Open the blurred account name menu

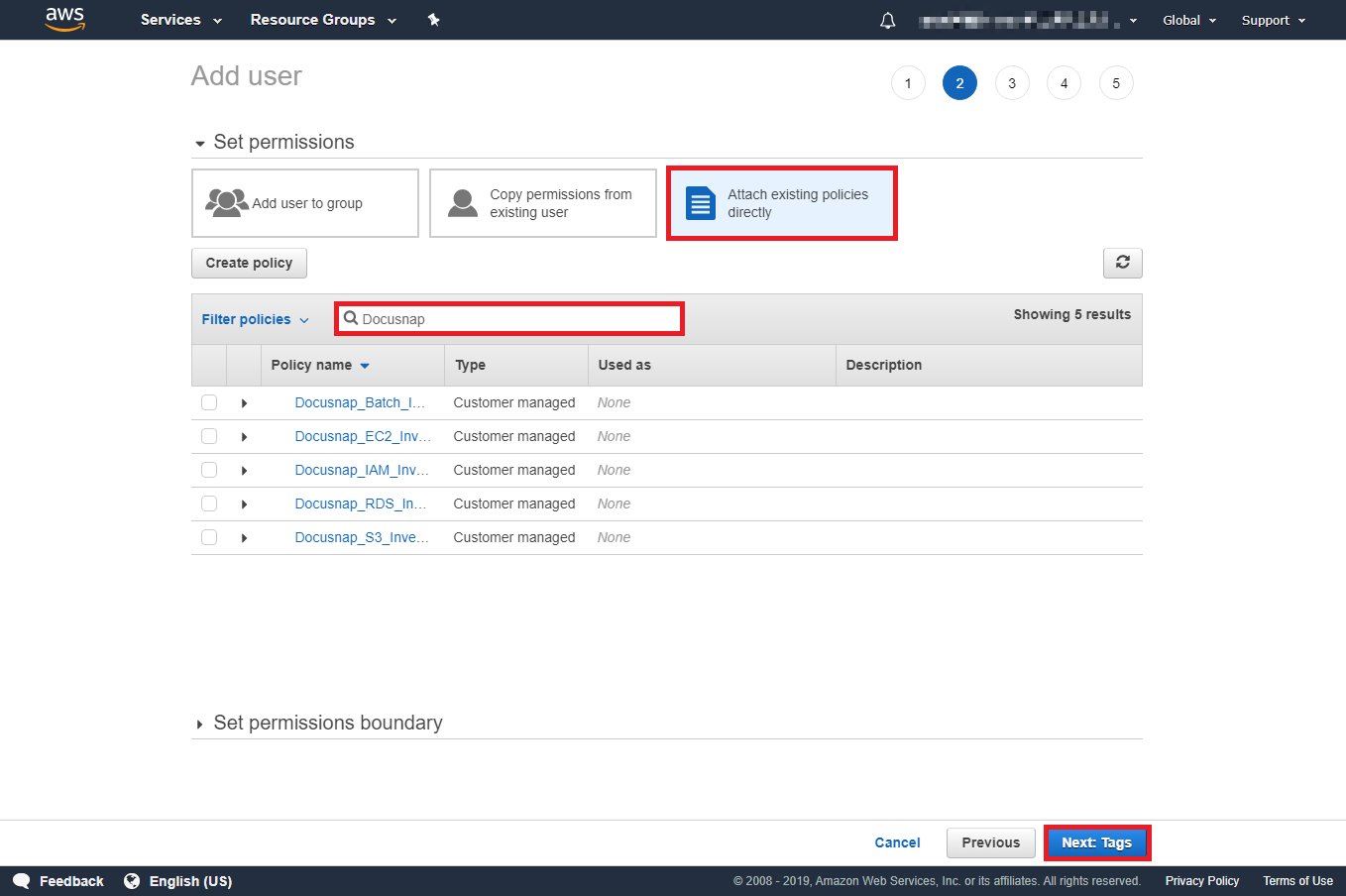(x=1028, y=20)
